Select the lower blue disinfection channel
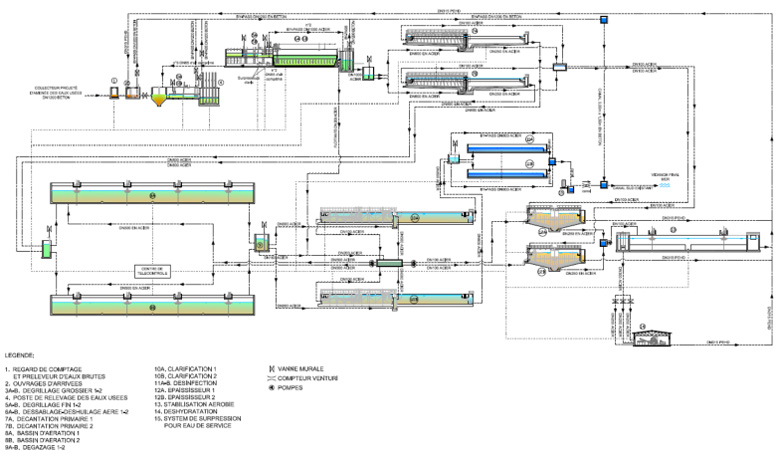Image resolution: width=780 pixels, height=453 pixels. point(505,173)
